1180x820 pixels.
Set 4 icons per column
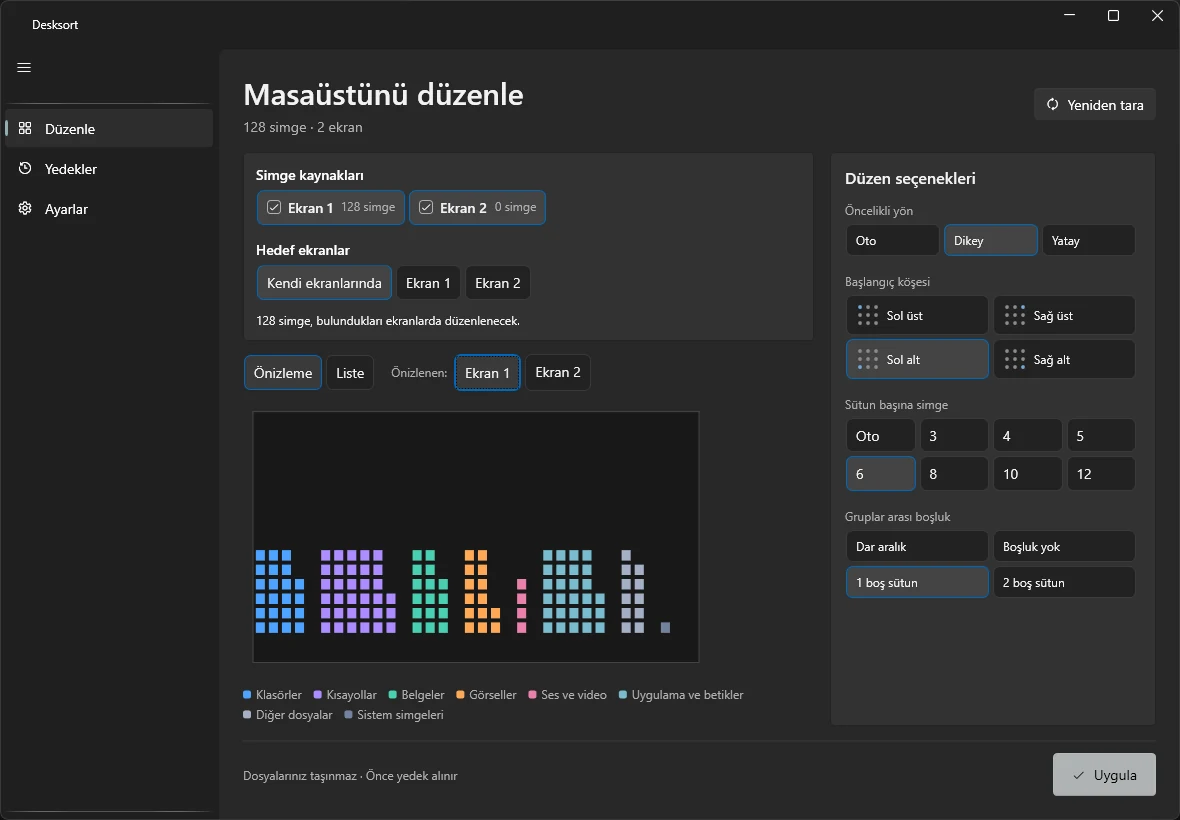click(1027, 436)
